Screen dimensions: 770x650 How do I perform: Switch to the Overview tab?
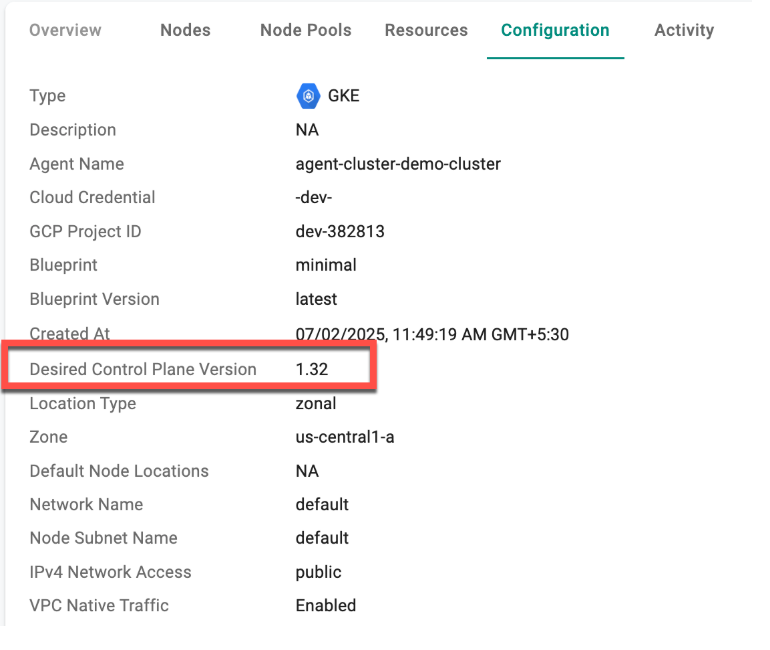[x=65, y=30]
